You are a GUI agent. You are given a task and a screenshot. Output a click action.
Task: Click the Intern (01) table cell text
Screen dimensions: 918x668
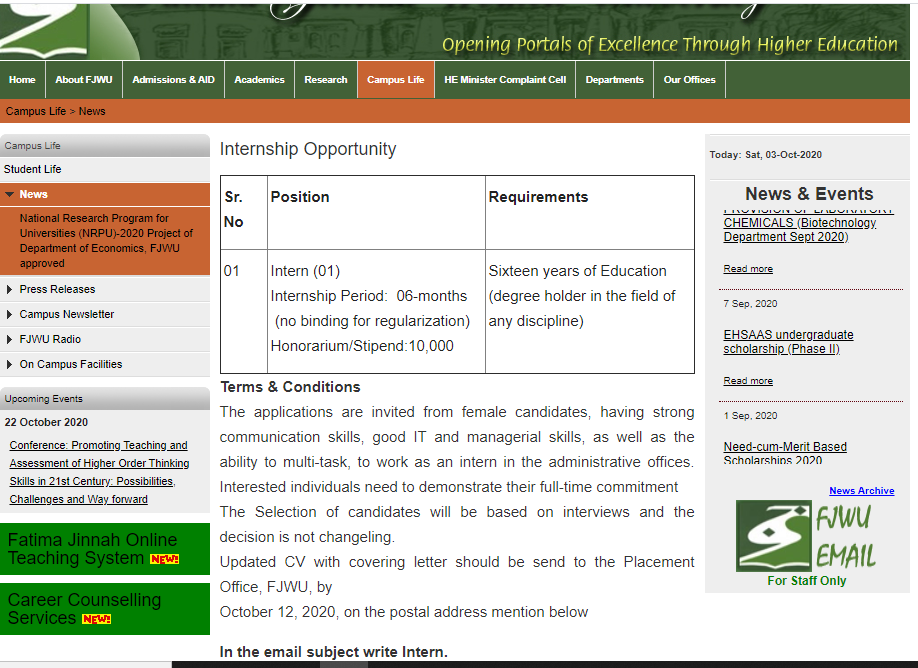(x=305, y=271)
